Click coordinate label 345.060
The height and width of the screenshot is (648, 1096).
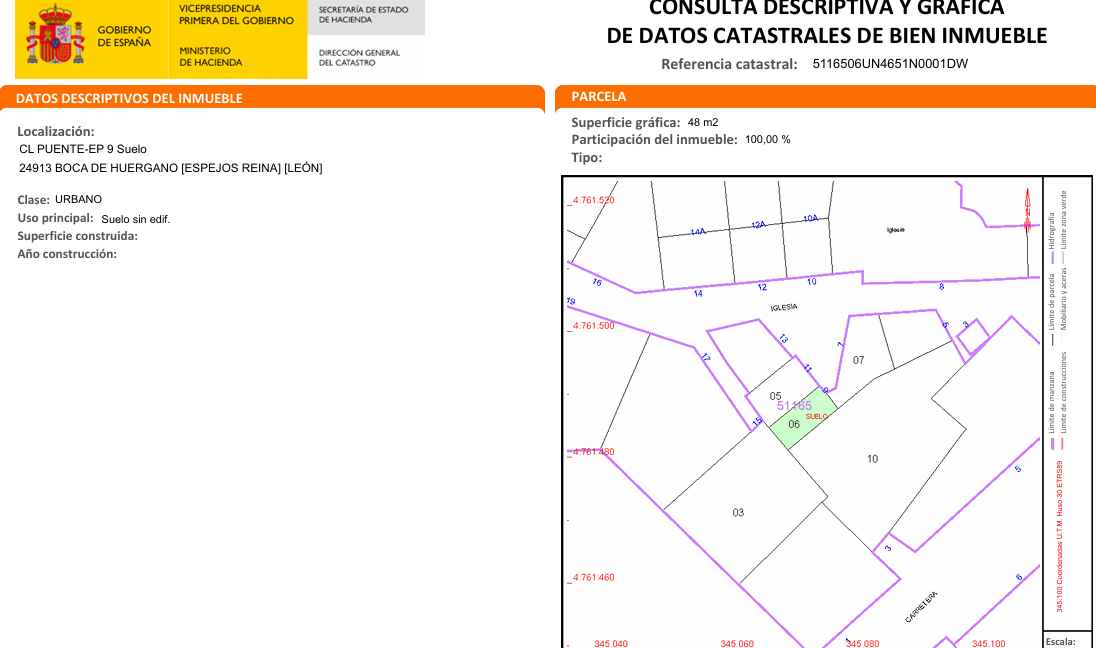(737, 644)
